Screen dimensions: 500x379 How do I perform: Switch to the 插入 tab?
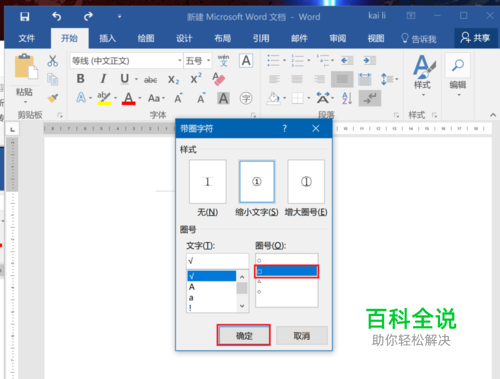[x=107, y=38]
